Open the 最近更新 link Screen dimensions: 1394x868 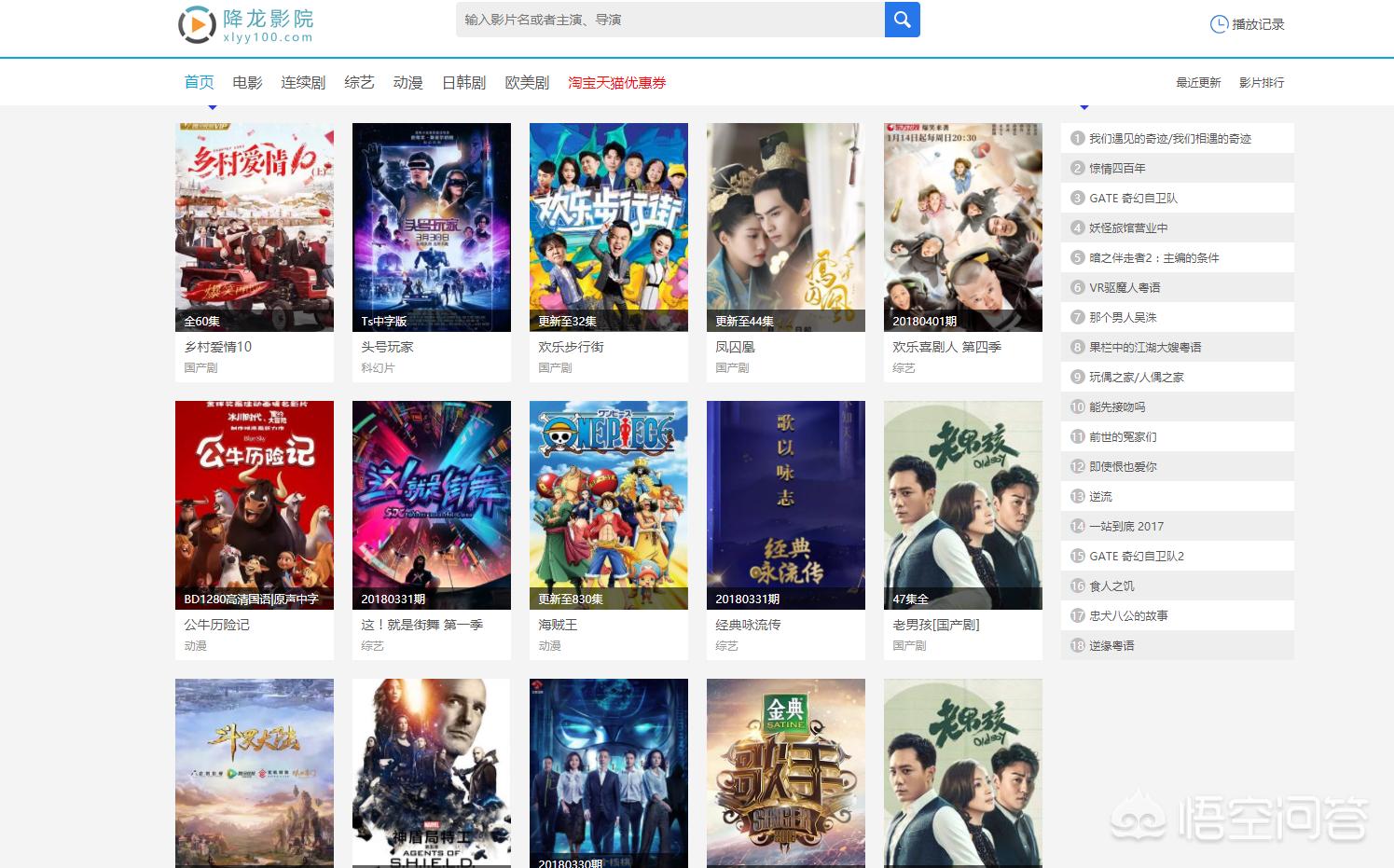(1198, 82)
